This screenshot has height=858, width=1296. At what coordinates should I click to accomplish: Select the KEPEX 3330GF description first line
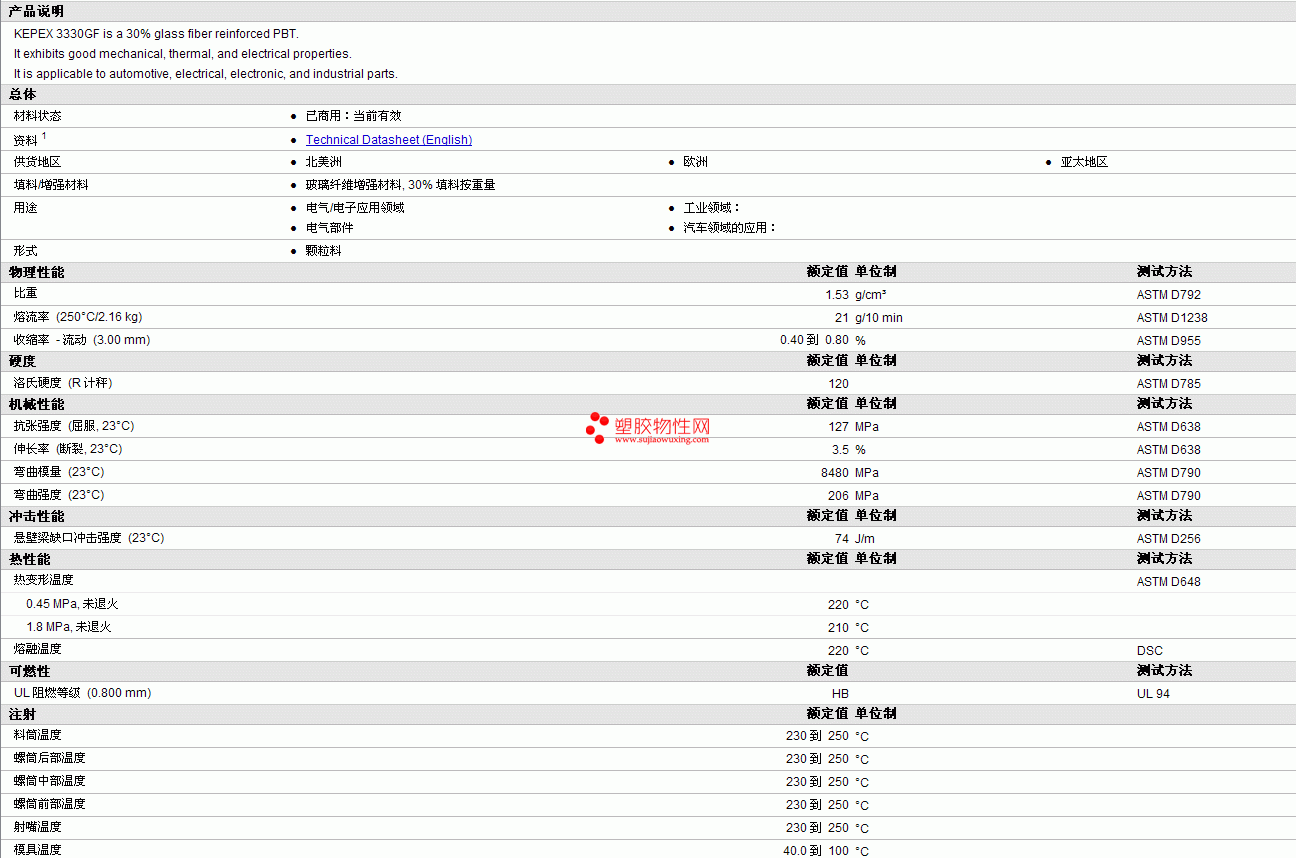coord(156,34)
